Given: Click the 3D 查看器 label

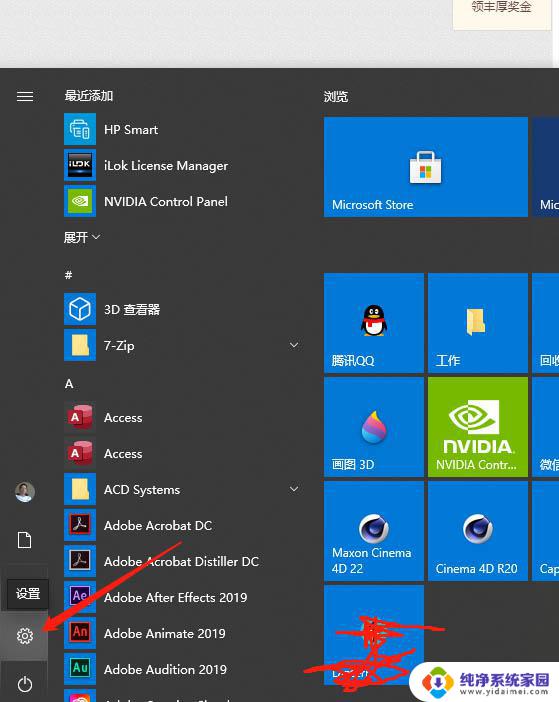Looking at the screenshot, I should tap(132, 309).
